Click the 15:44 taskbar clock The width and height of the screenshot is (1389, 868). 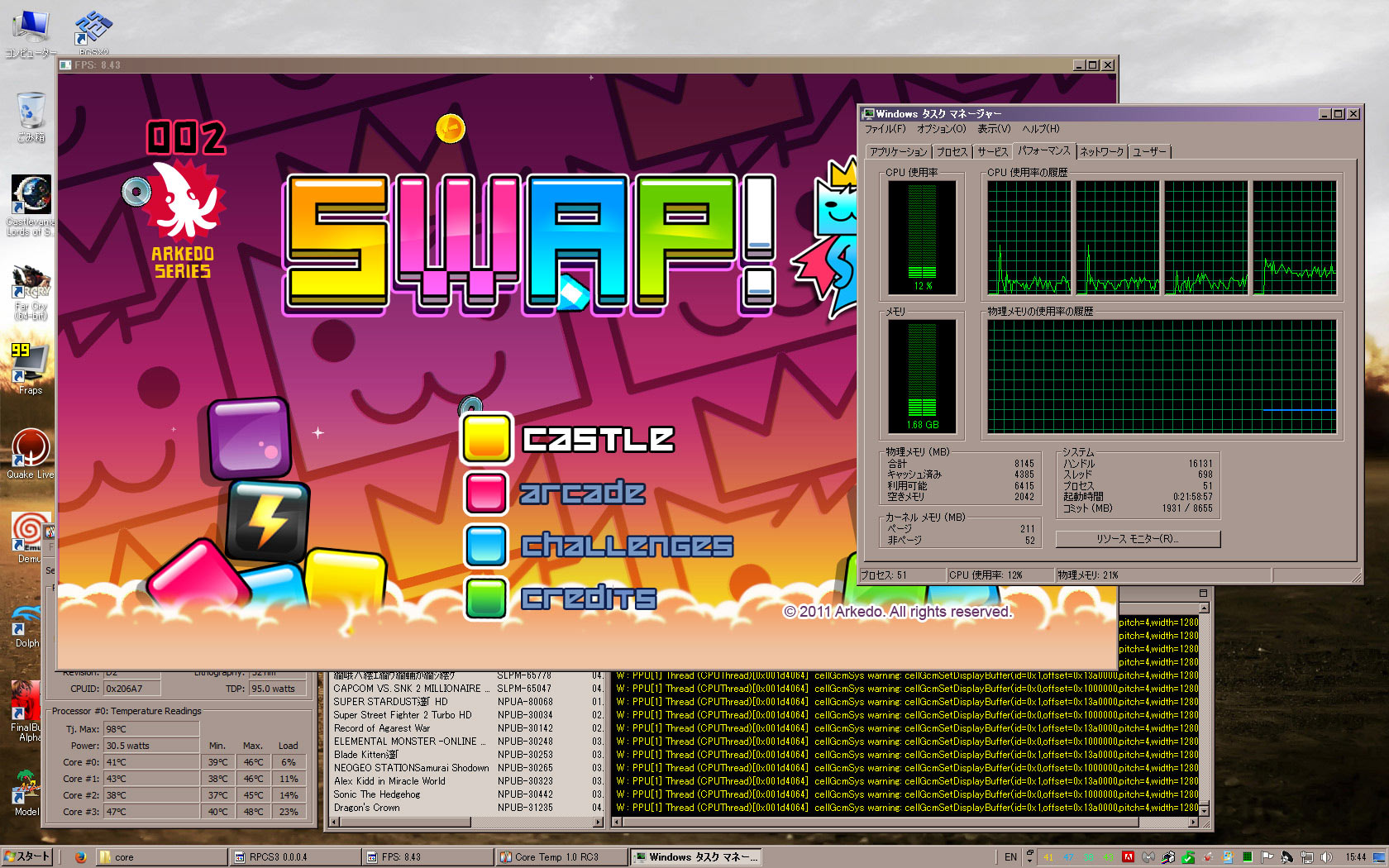[x=1356, y=857]
